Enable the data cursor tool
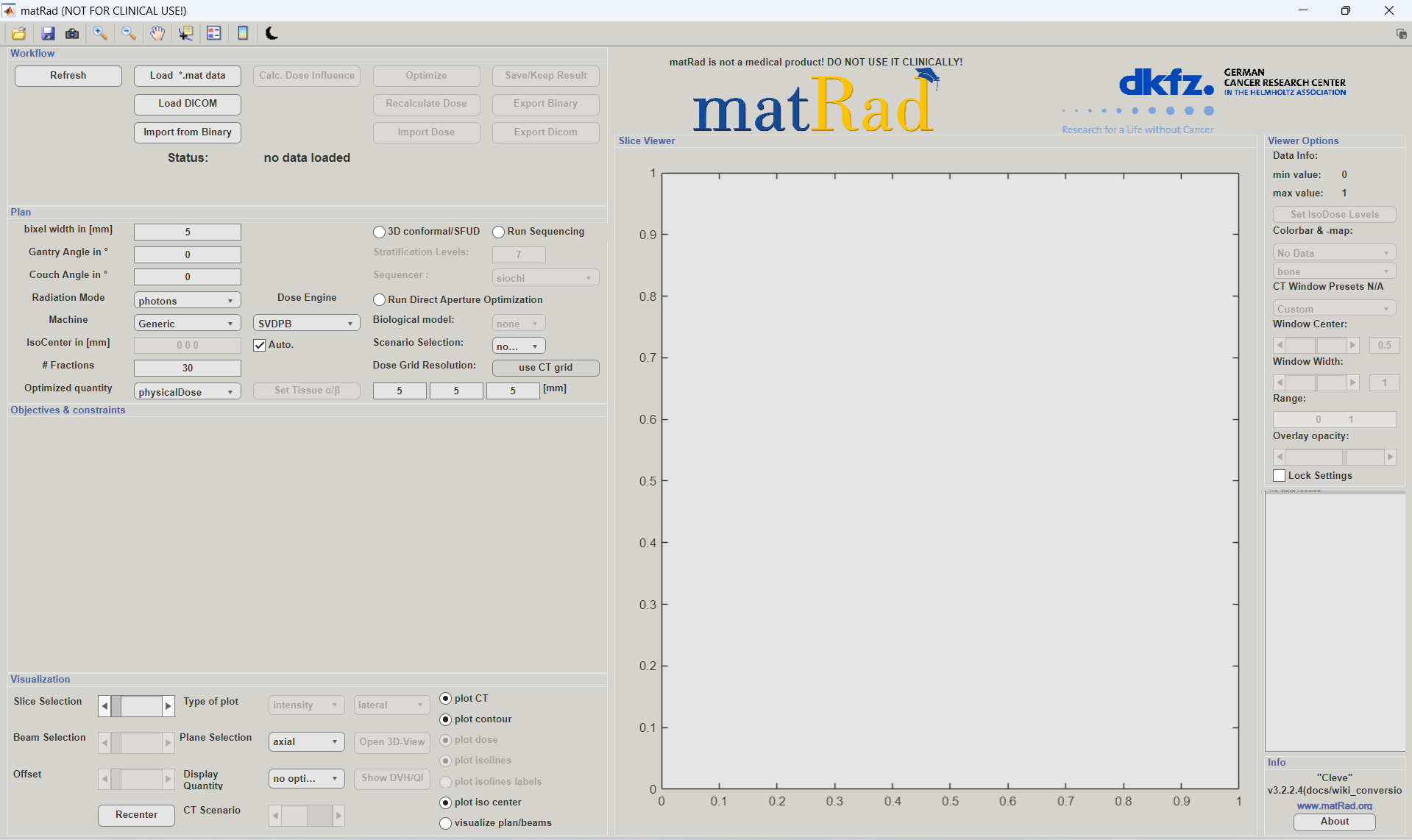 pos(185,33)
